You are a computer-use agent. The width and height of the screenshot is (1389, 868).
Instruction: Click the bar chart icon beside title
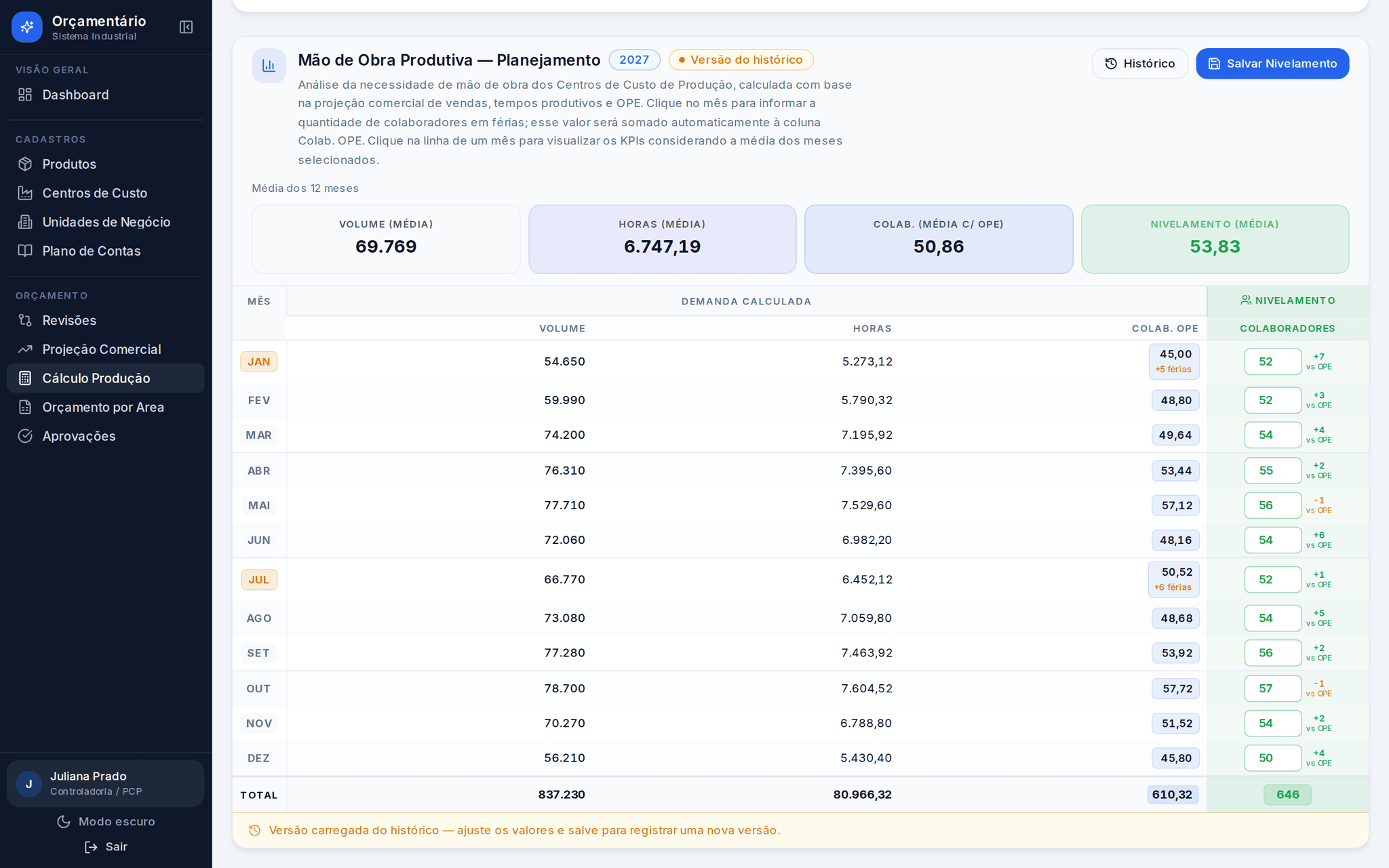coord(269,66)
